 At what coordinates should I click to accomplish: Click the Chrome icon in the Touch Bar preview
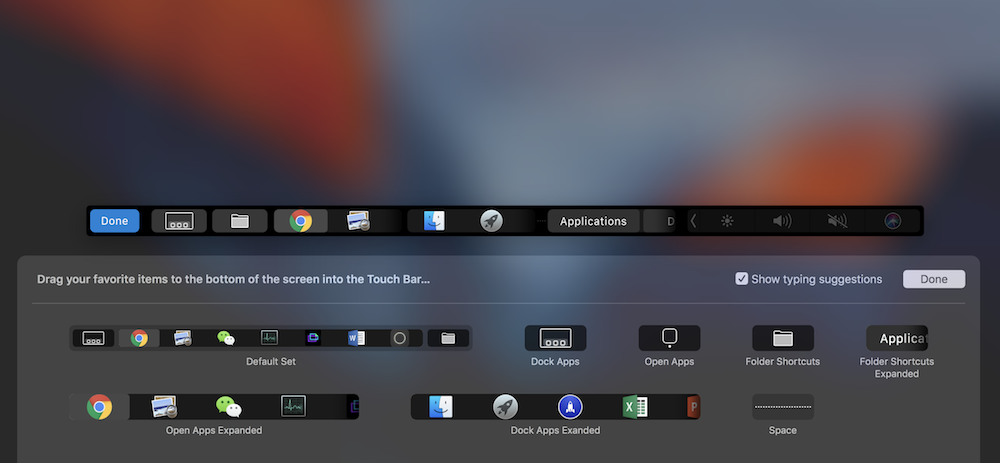(300, 221)
